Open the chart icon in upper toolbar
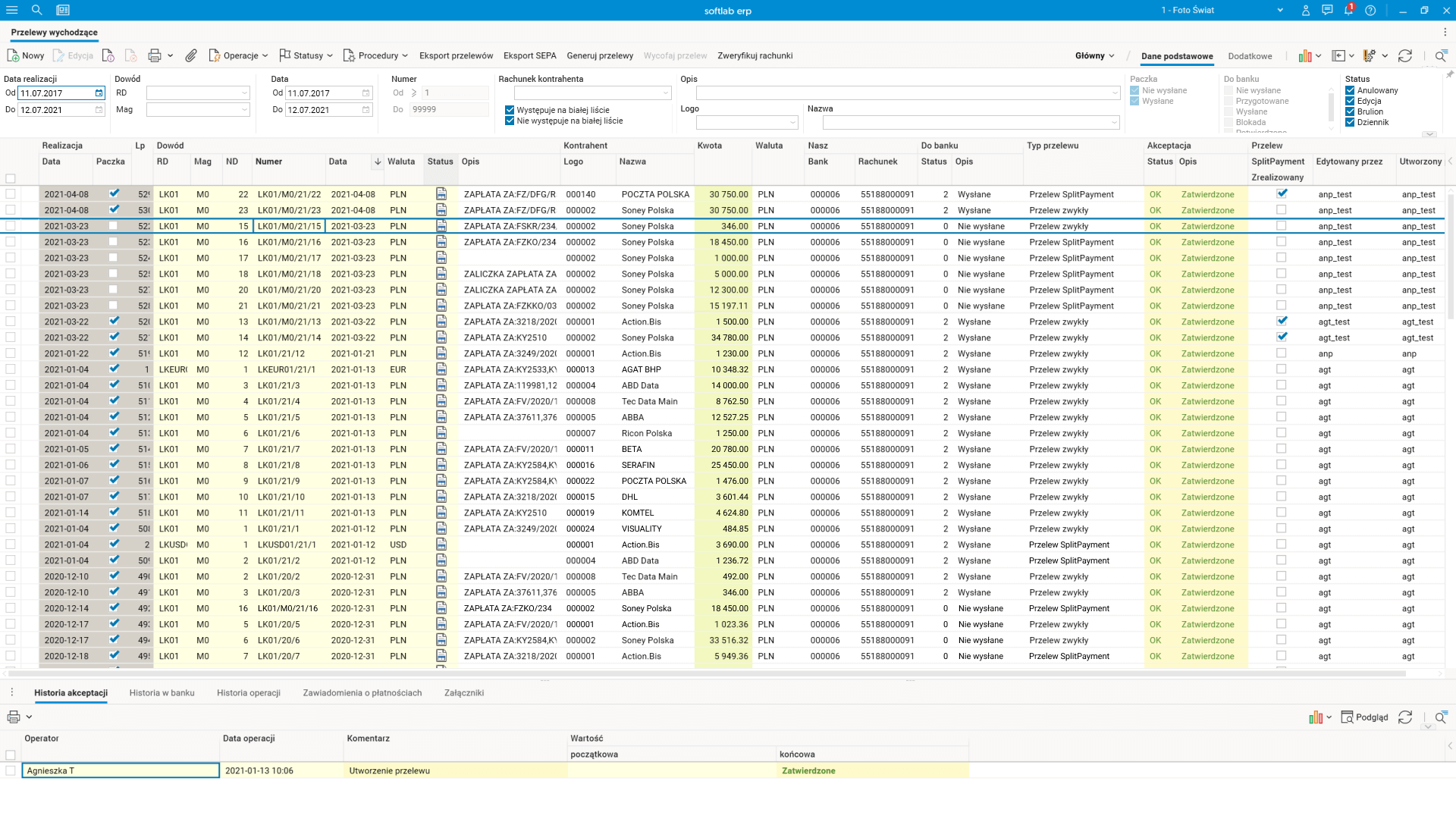The image size is (1456, 819). tap(1305, 55)
